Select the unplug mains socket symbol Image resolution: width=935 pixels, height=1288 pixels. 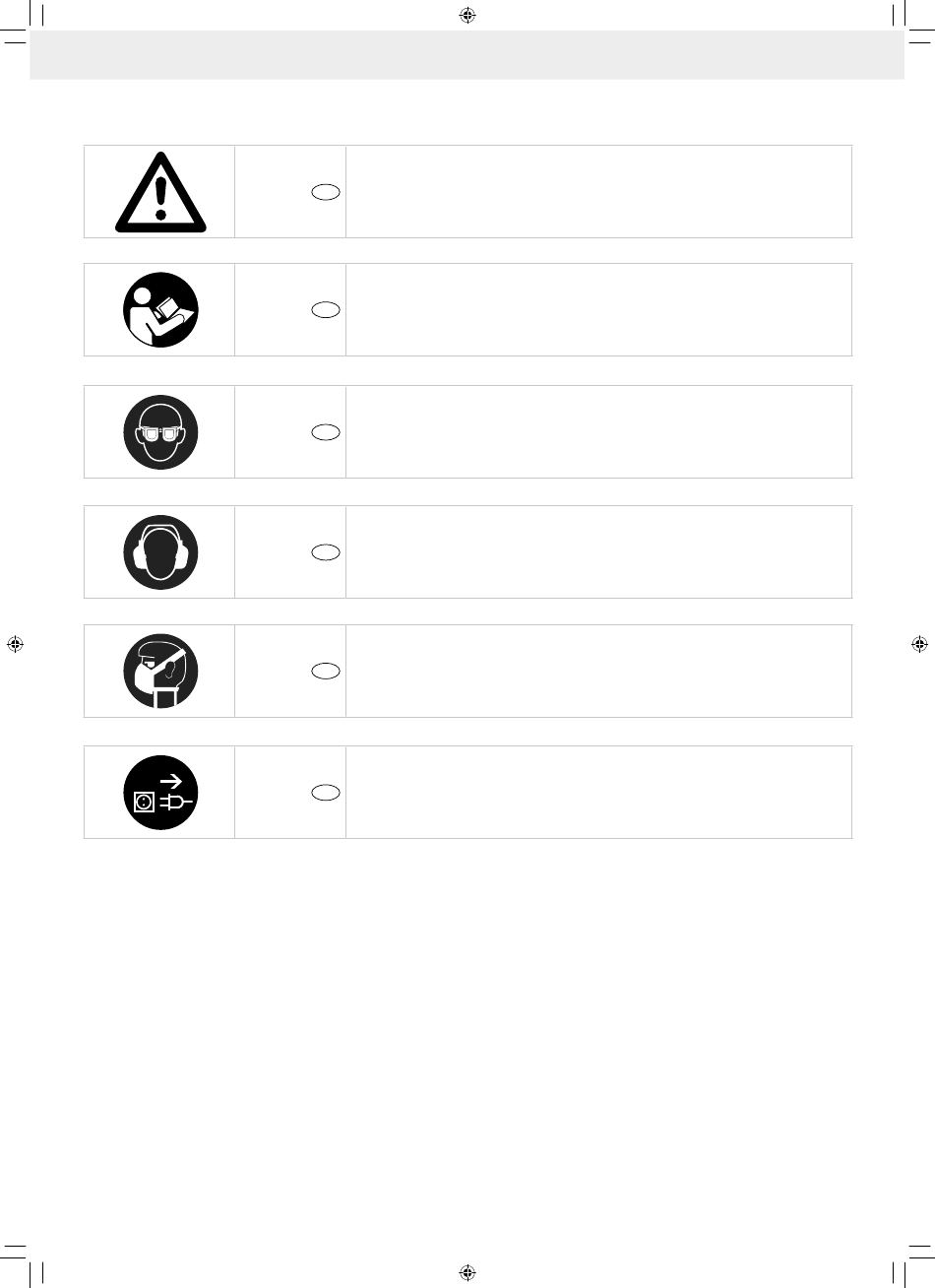click(x=160, y=792)
